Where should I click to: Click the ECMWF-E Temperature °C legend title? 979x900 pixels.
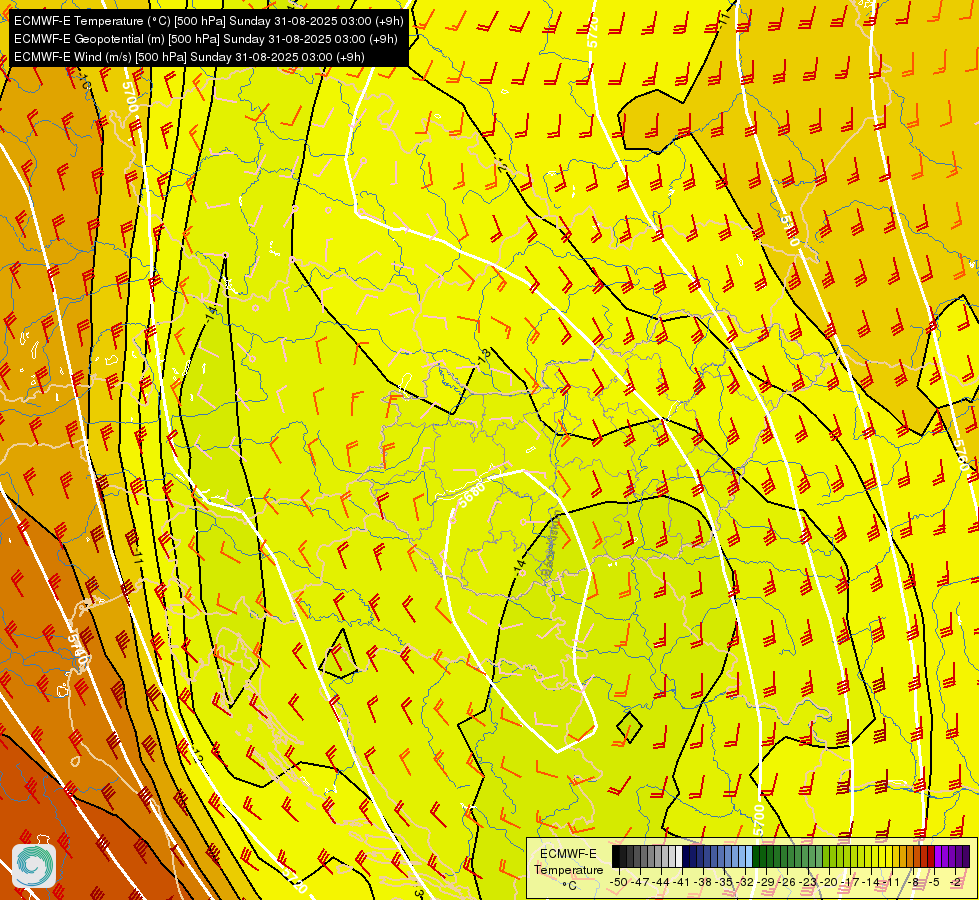tap(569, 869)
